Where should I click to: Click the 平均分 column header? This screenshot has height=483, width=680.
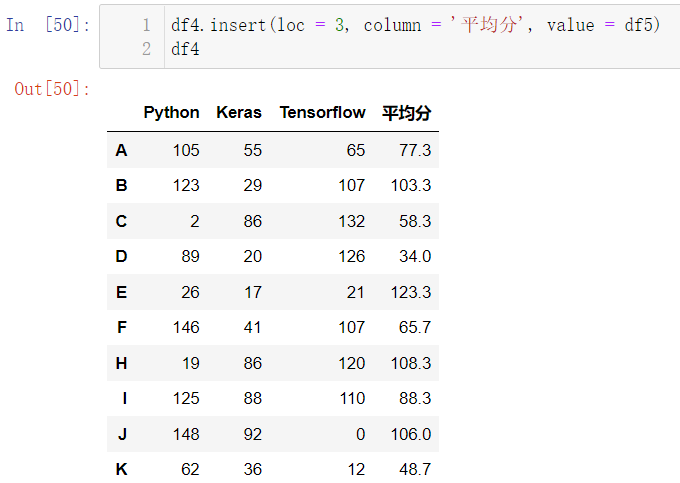coord(406,113)
